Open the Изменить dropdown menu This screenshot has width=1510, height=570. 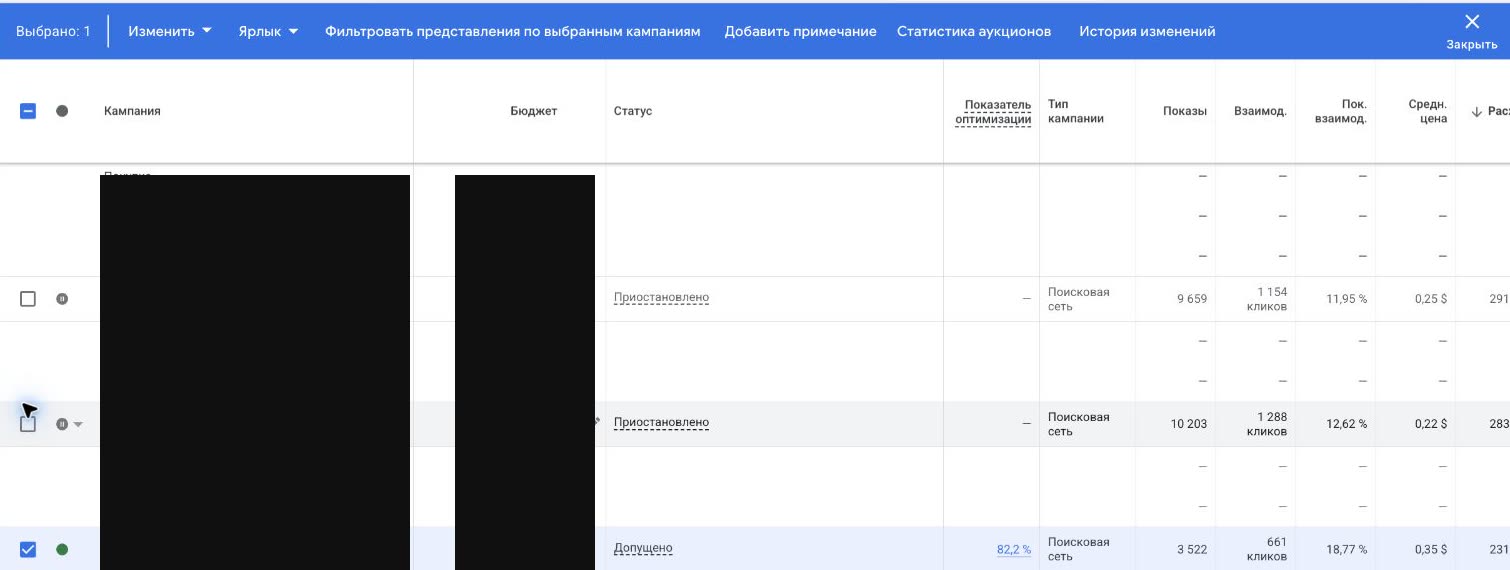coord(170,31)
